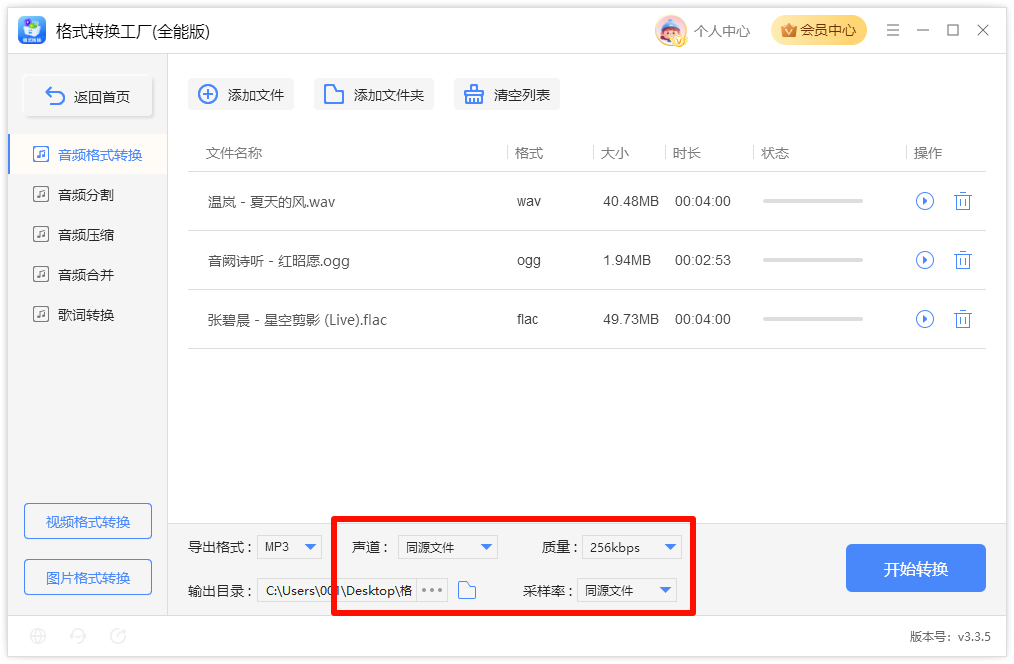1014x664 pixels.
Task: Start conversion with 开始转换 button
Action: pos(915,568)
